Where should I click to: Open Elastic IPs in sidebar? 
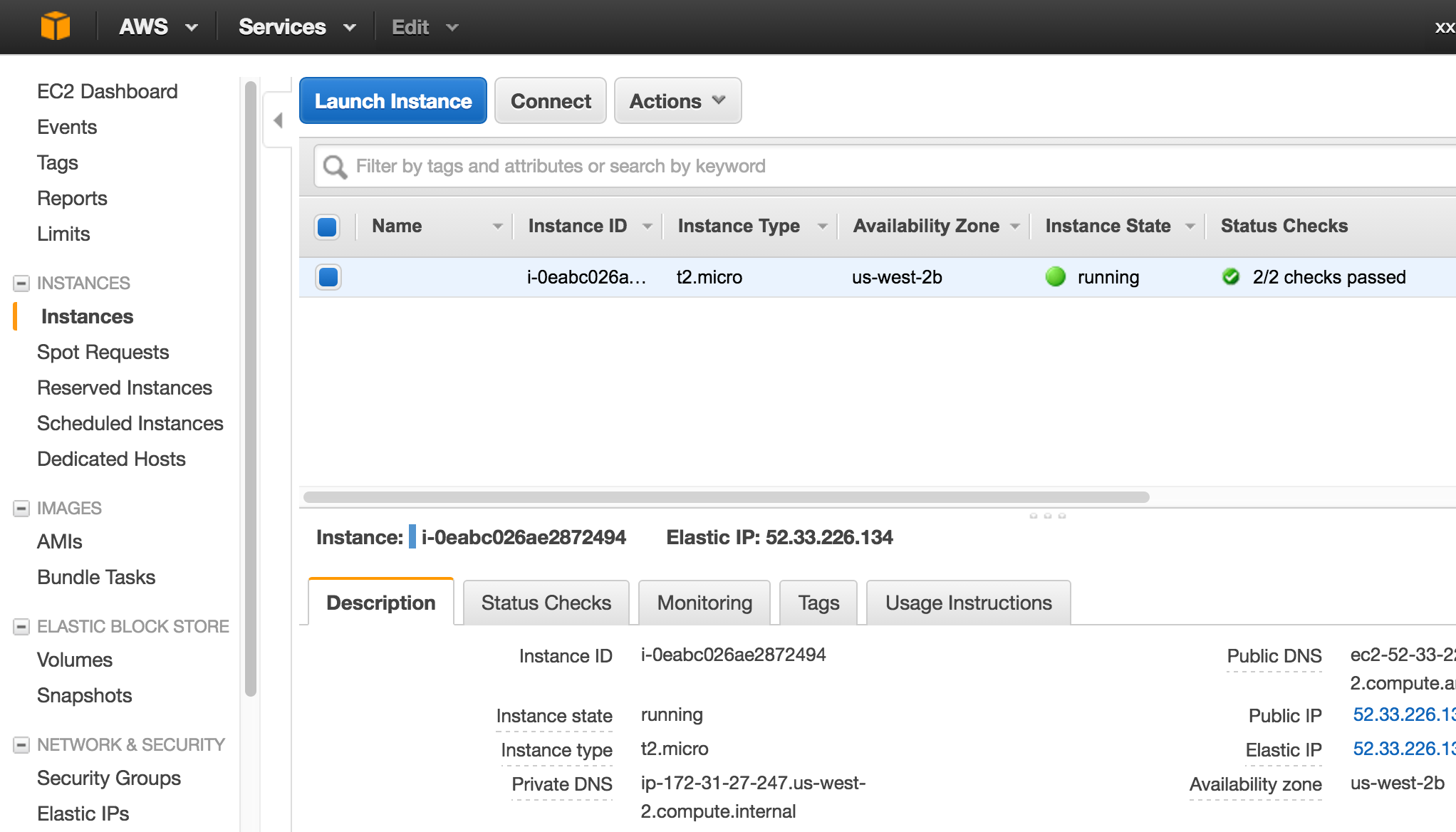[x=83, y=813]
